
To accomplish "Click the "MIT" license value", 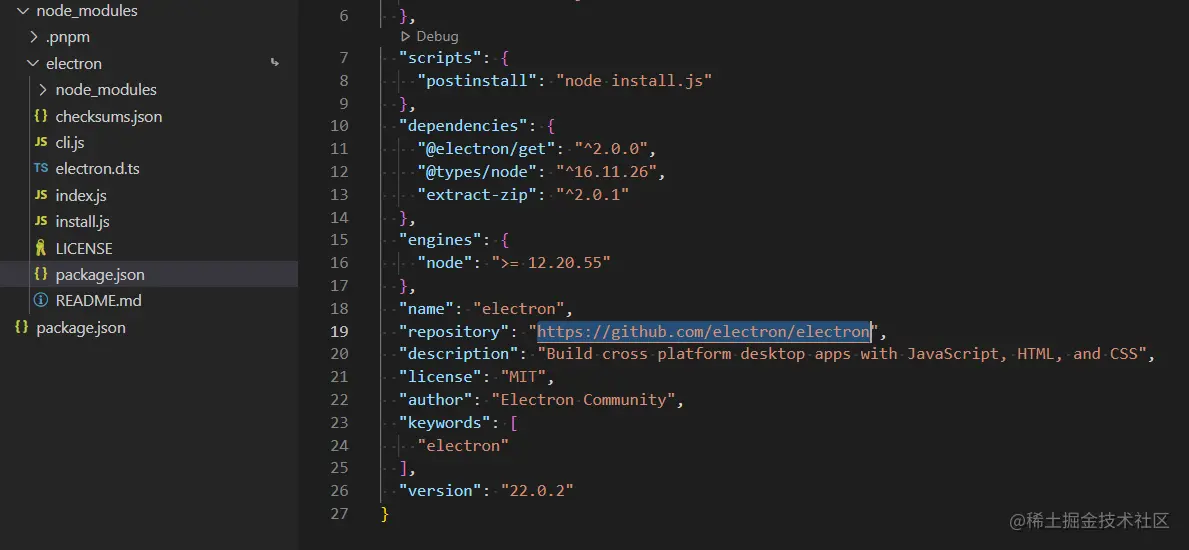I will tap(523, 377).
